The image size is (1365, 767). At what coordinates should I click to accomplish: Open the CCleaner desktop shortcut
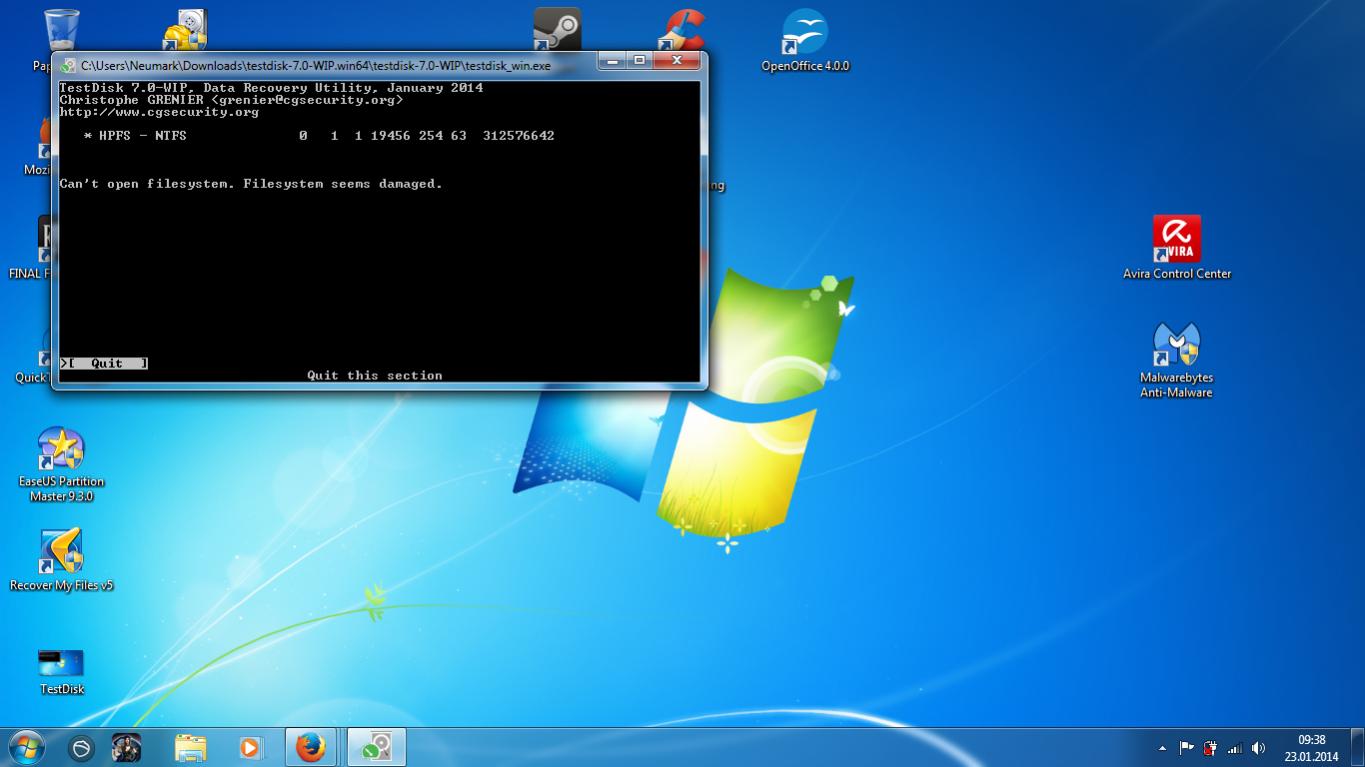[x=684, y=29]
